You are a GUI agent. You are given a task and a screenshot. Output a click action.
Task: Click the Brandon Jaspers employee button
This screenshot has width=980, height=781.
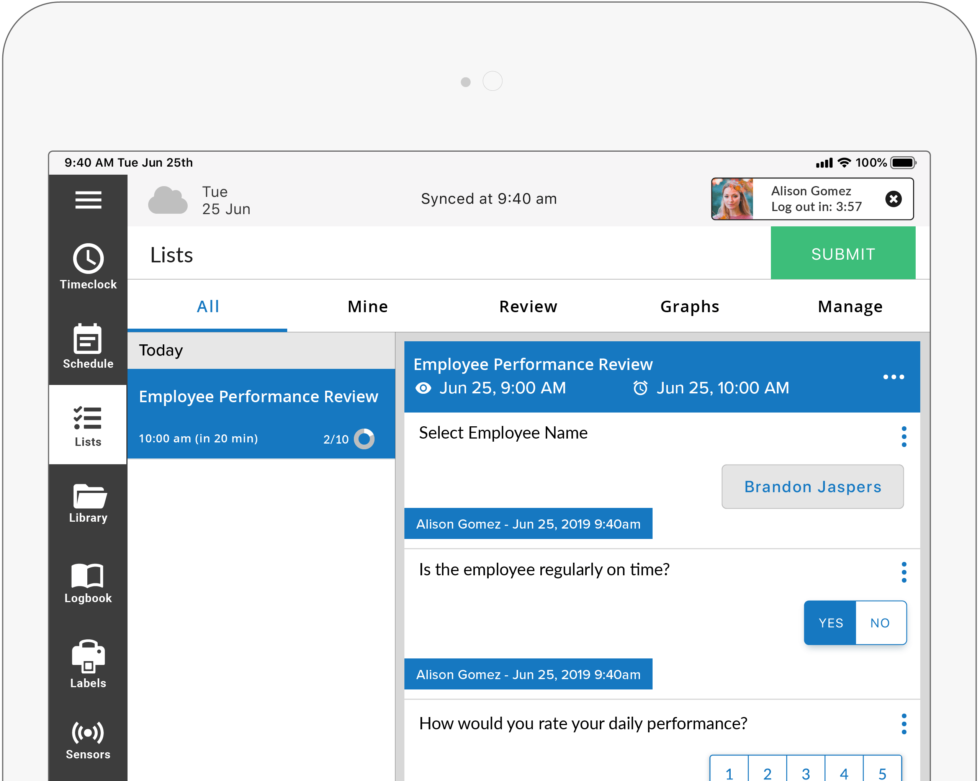pos(812,487)
